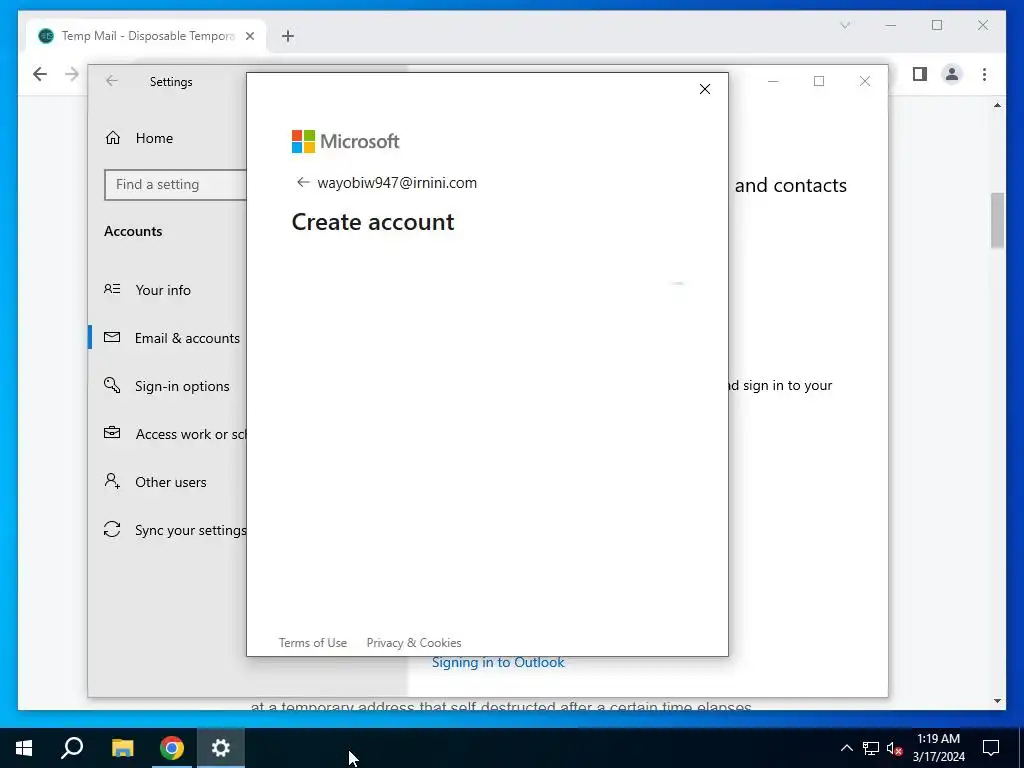This screenshot has width=1024, height=768.
Task: Click the envelope icon beside Email & accounts
Action: [112, 338]
